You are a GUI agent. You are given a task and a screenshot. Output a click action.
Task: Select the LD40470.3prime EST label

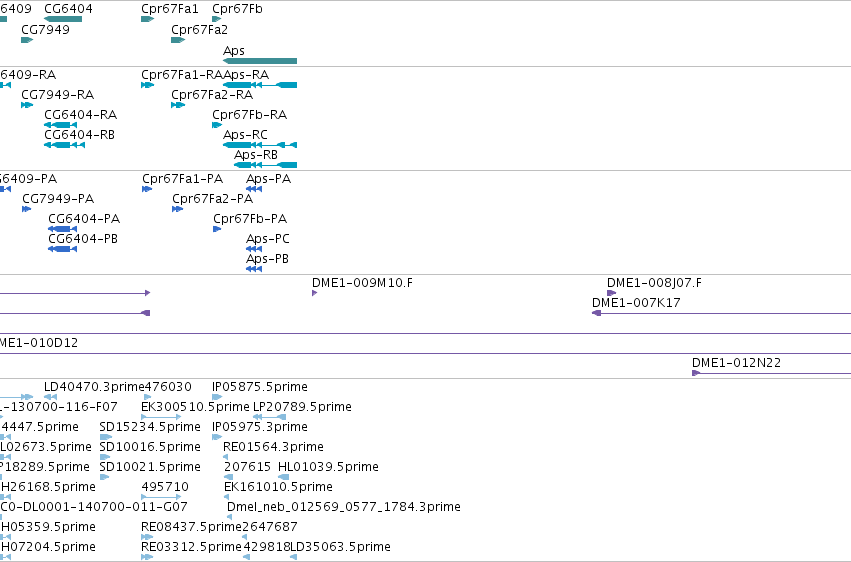tap(94, 387)
